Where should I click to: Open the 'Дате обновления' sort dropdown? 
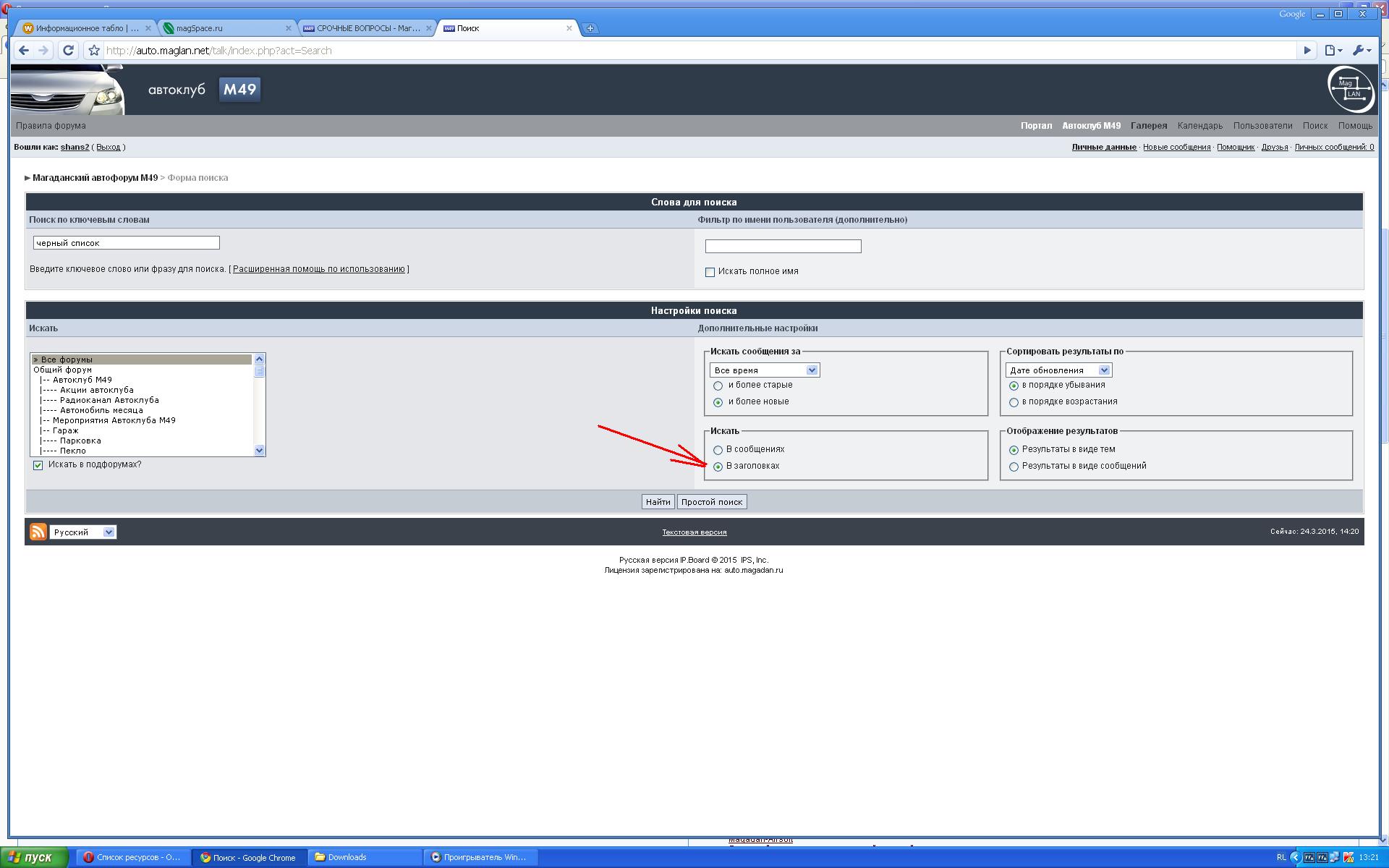tap(1058, 370)
